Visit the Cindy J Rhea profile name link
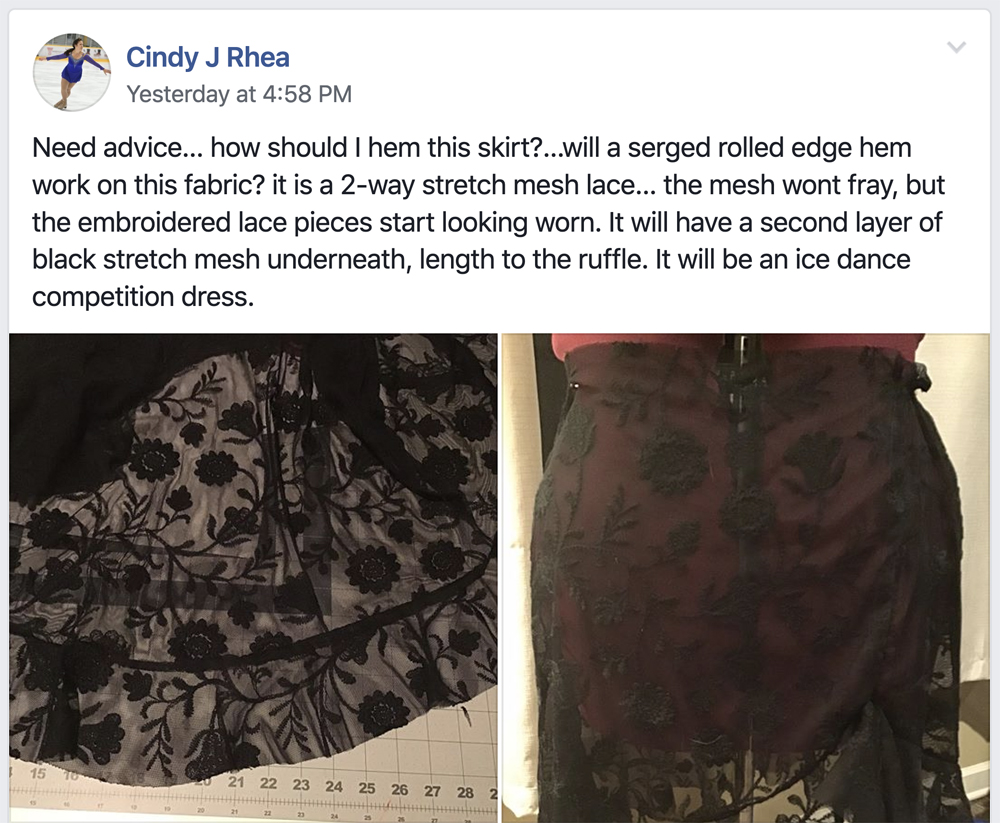 pyautogui.click(x=208, y=57)
